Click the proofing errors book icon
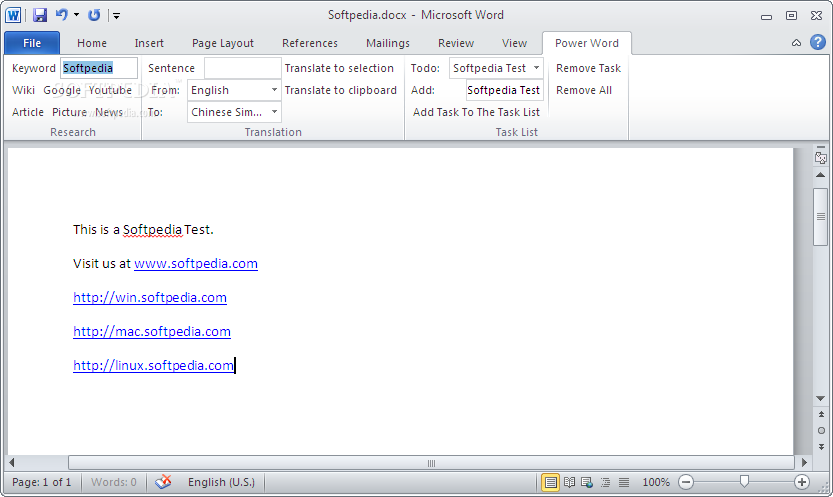 coord(163,482)
